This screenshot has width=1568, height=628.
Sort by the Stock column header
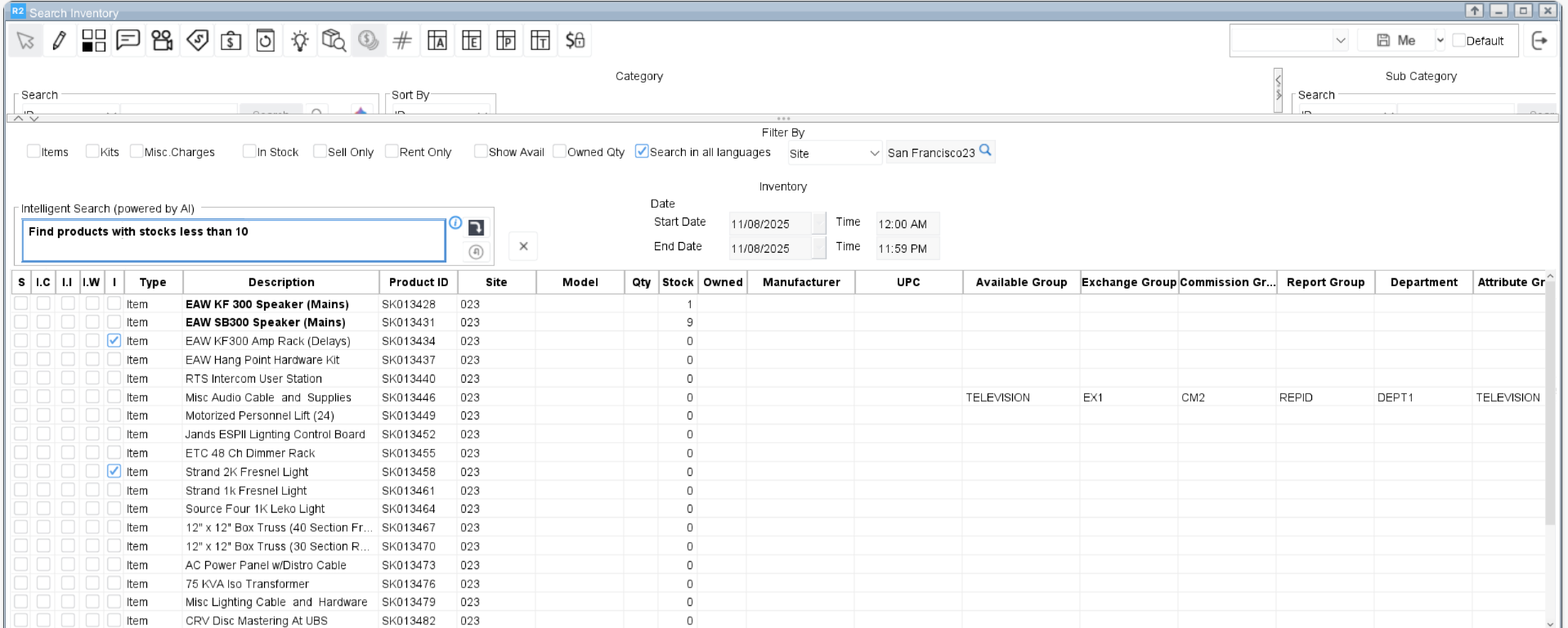pyautogui.click(x=677, y=282)
